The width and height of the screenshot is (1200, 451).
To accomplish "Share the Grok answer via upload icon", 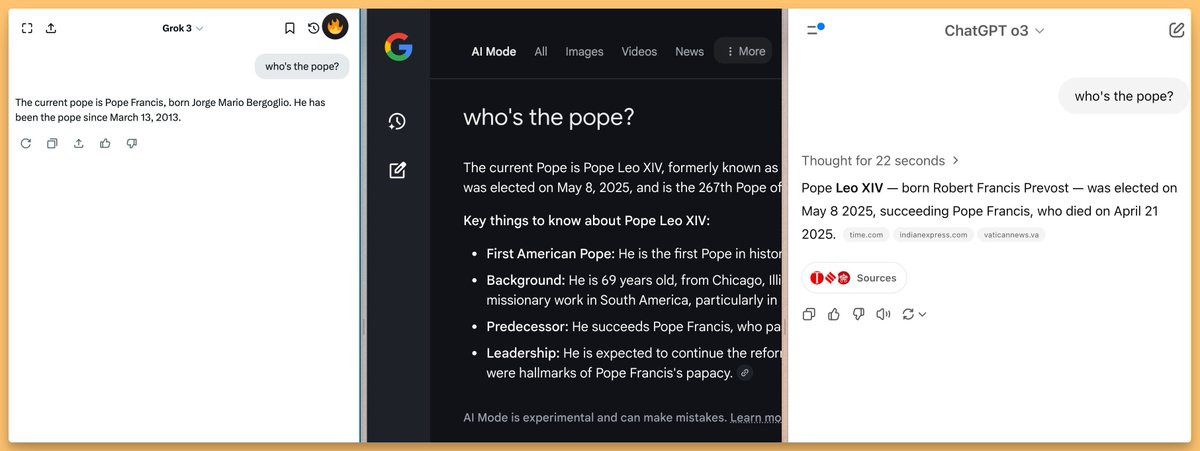I will pyautogui.click(x=78, y=144).
